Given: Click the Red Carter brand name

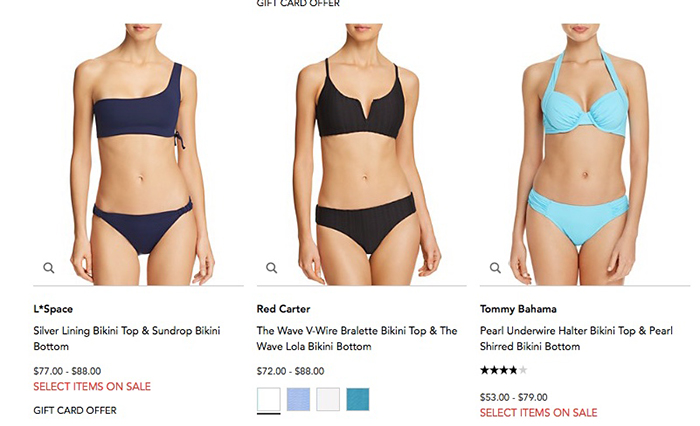Looking at the screenshot, I should coord(283,309).
